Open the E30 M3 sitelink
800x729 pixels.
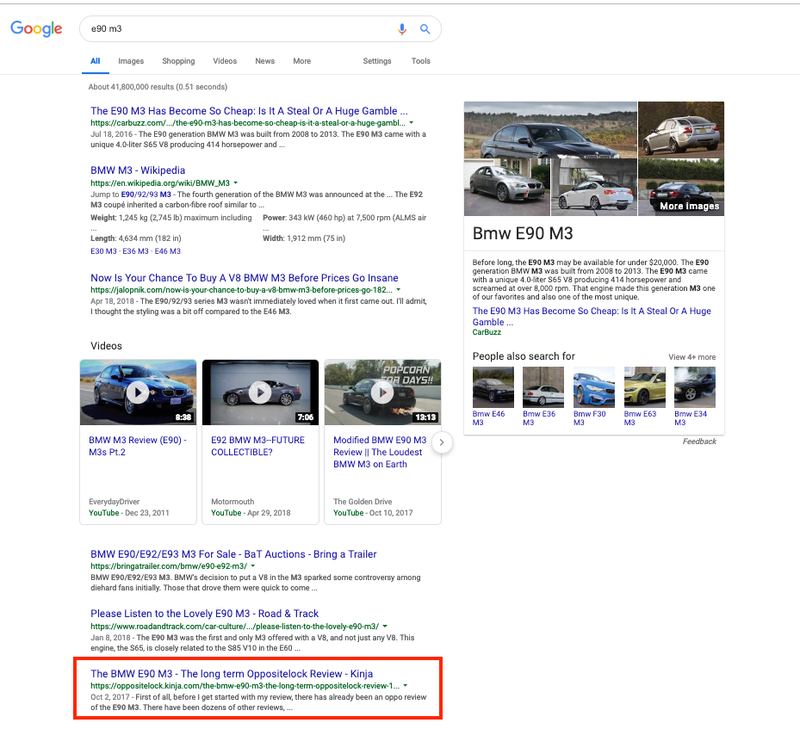coord(104,251)
